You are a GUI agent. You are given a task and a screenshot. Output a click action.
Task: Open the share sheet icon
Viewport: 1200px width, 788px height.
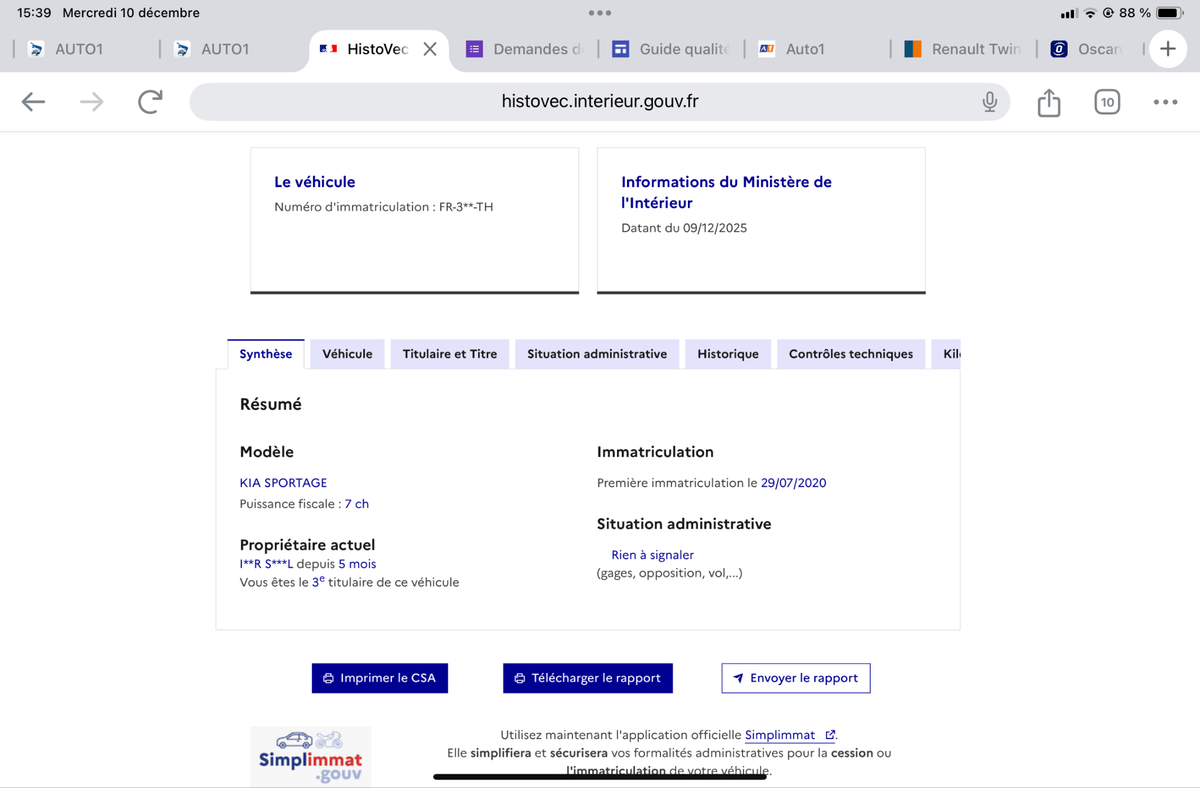pyautogui.click(x=1048, y=102)
